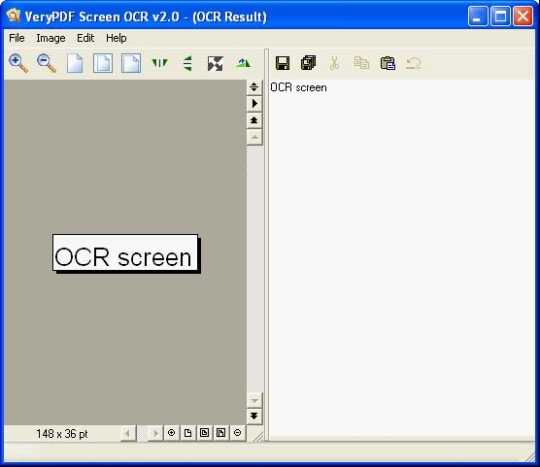
Task: Click the four-arrow fit-to-window icon
Action: click(x=215, y=64)
